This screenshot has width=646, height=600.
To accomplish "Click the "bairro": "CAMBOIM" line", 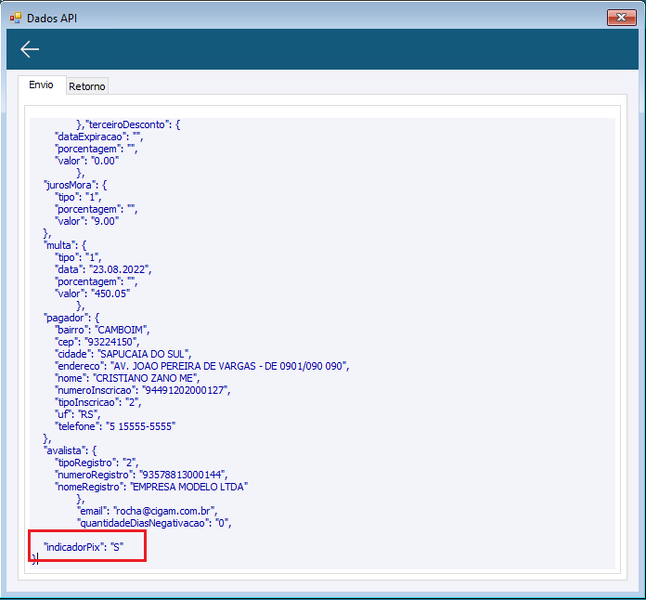I will (102, 330).
